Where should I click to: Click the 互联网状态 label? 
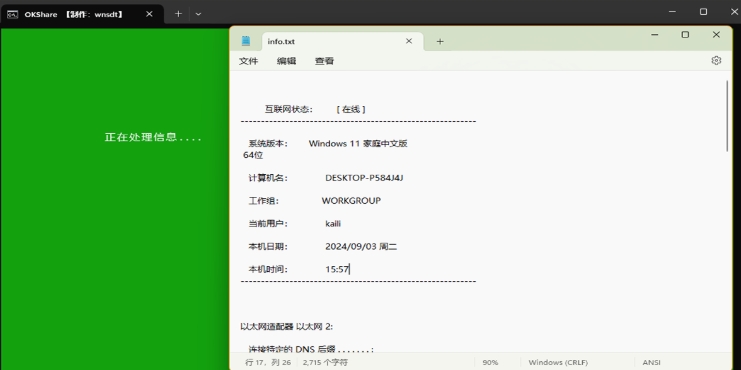pyautogui.click(x=288, y=109)
